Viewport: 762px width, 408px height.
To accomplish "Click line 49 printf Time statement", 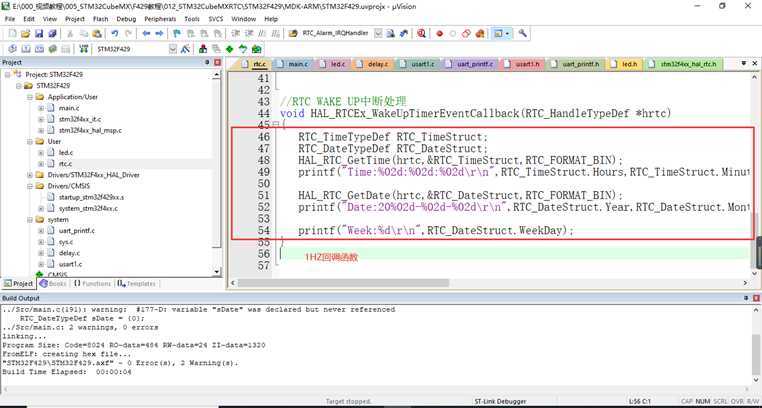I will coord(523,172).
